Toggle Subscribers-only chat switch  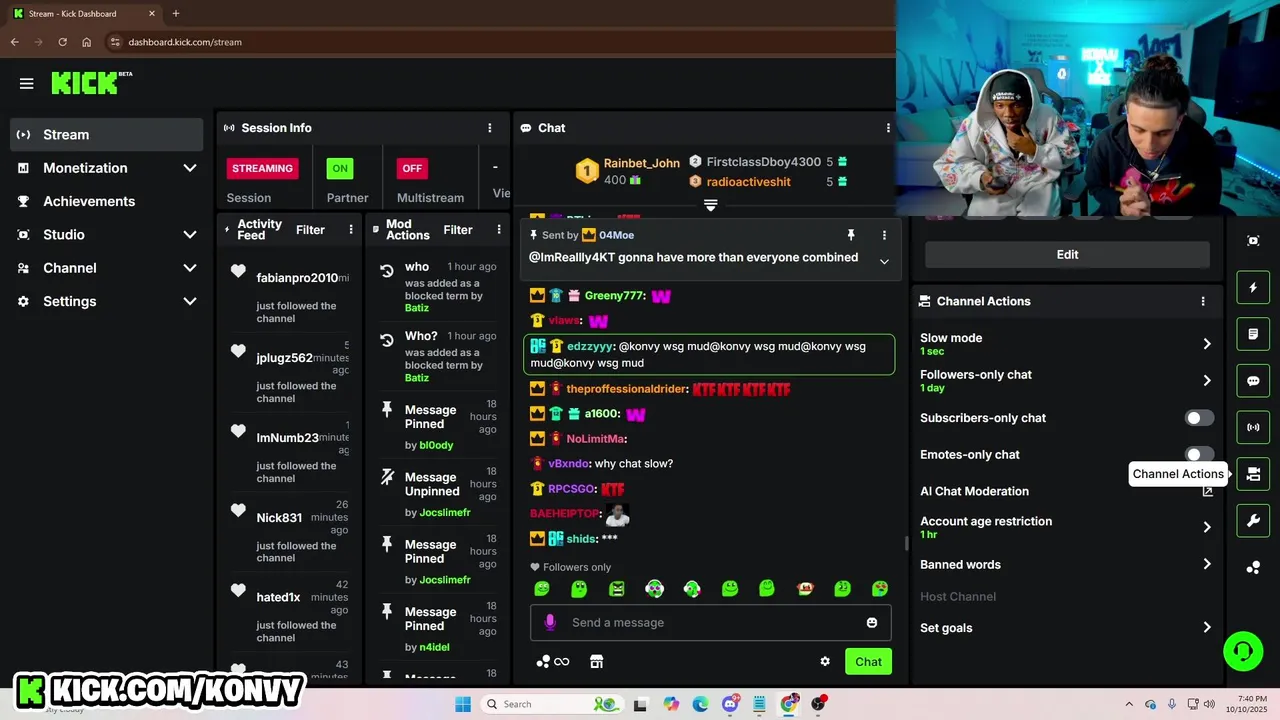(1199, 418)
